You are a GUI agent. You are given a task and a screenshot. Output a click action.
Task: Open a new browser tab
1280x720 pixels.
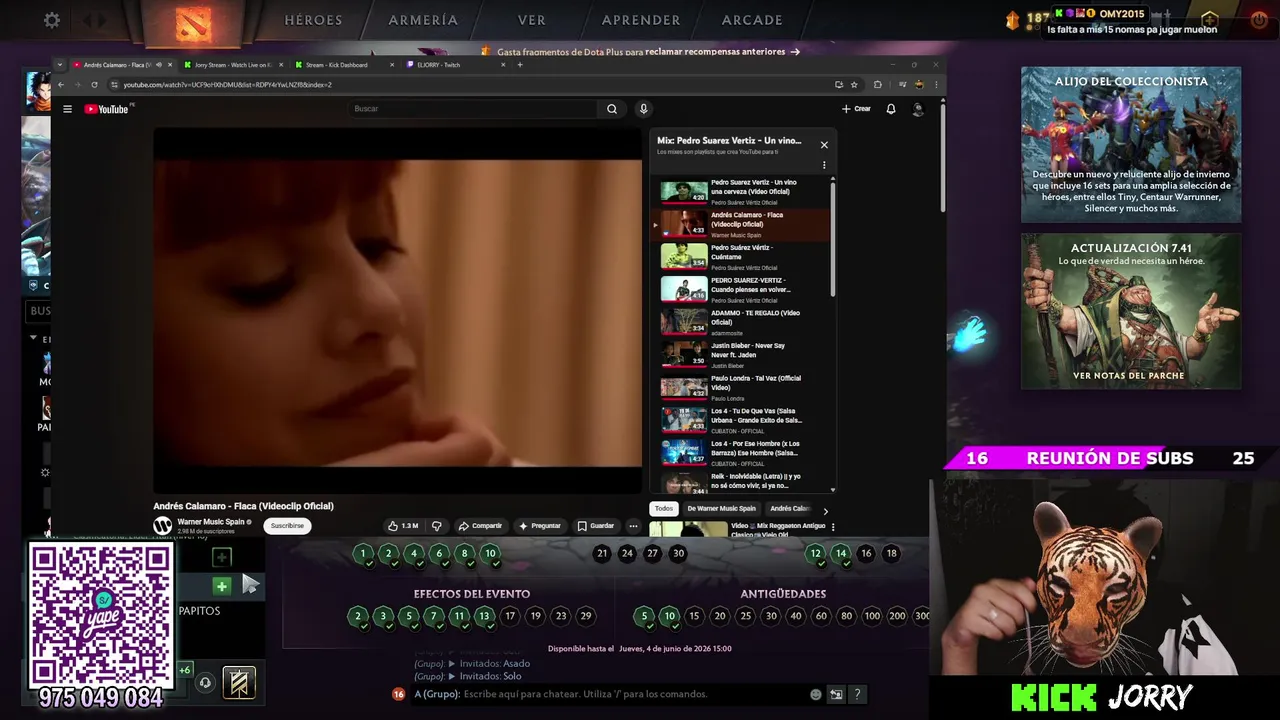(520, 65)
